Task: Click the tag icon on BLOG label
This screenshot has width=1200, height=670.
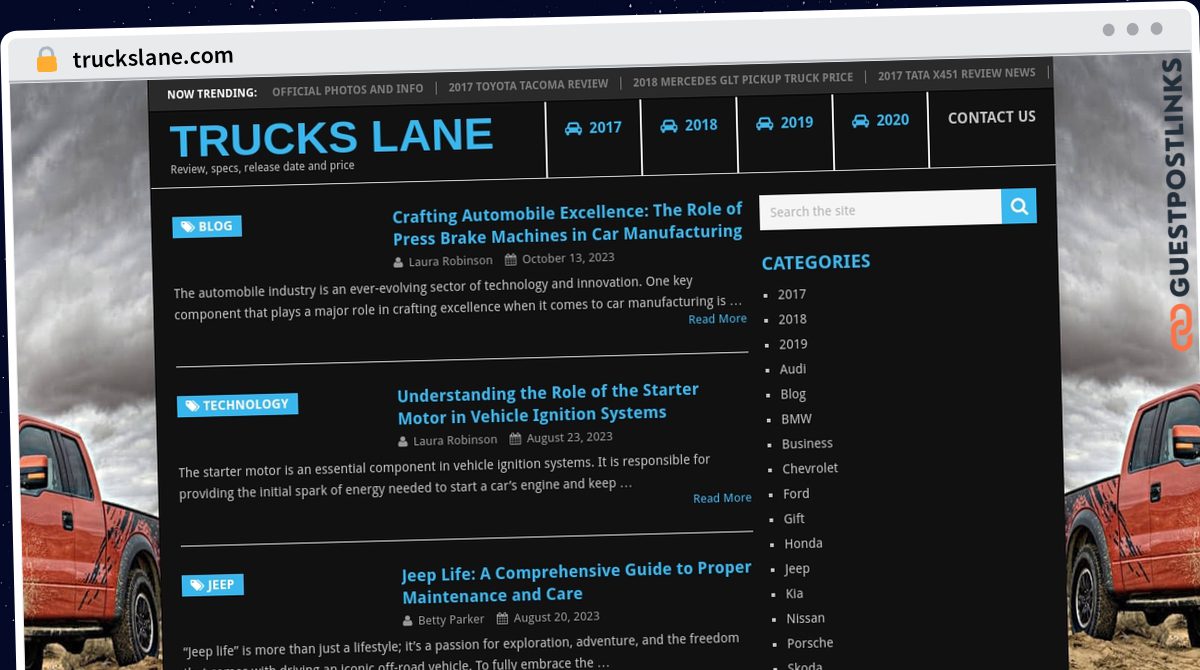Action: click(x=187, y=227)
